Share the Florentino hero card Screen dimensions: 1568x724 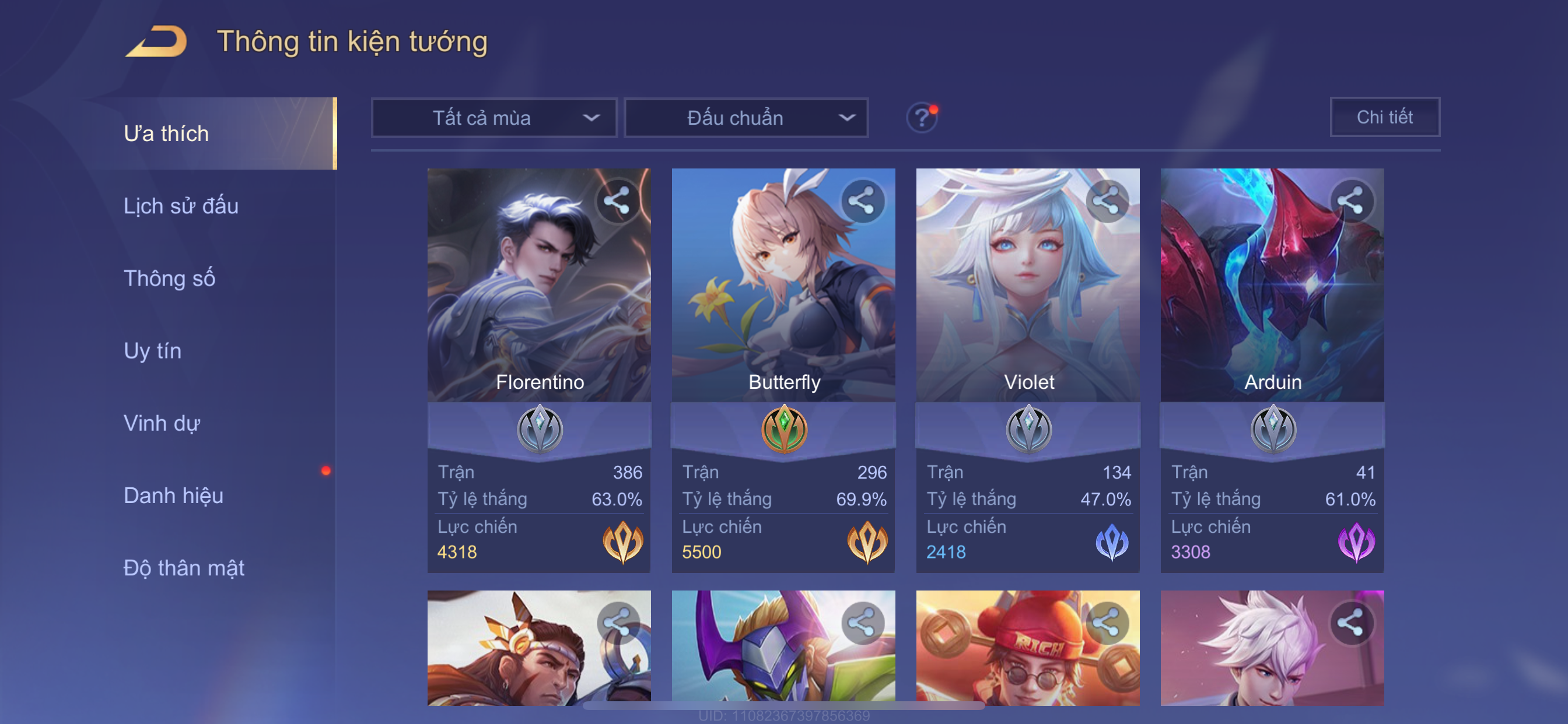(x=617, y=201)
